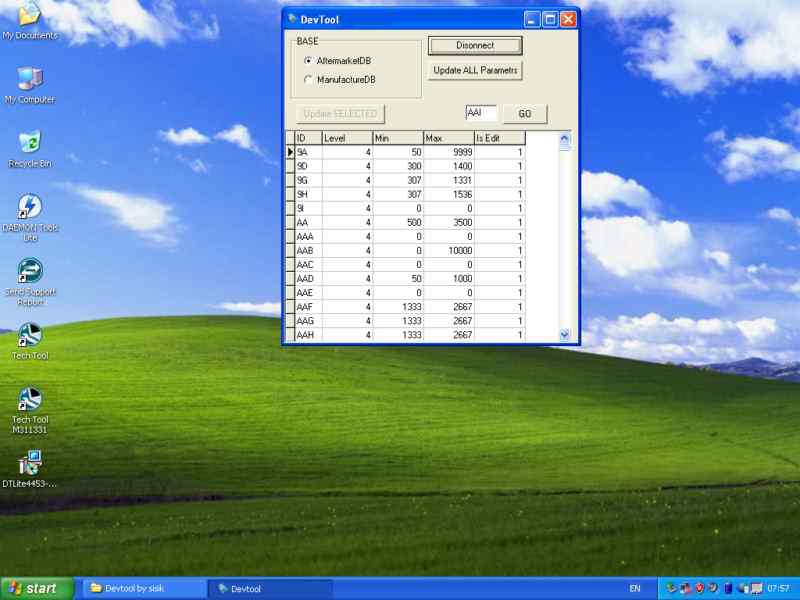Select the ManufactureDB radio button
Image resolution: width=800 pixels, height=600 pixels.
pyautogui.click(x=308, y=79)
